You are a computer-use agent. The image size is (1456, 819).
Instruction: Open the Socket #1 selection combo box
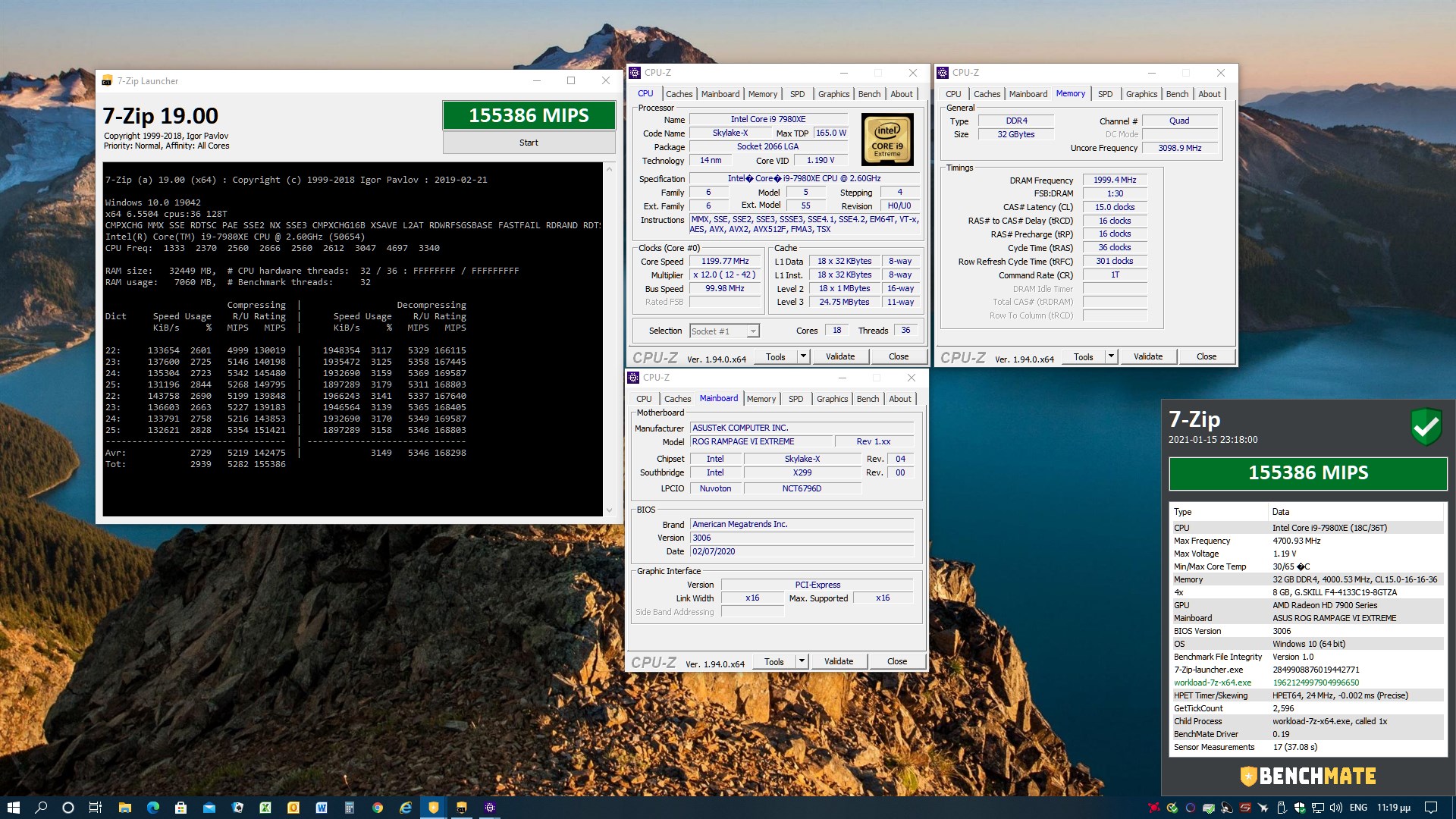point(724,331)
